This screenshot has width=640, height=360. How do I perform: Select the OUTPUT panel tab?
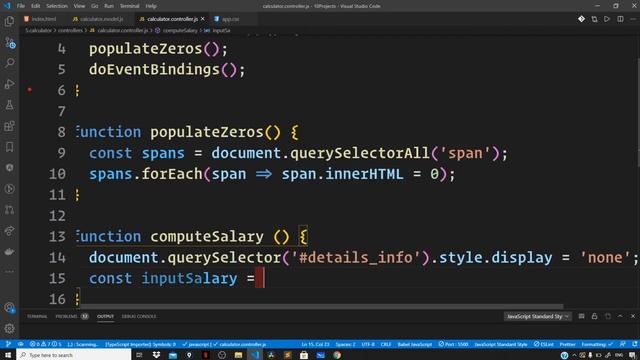[105, 316]
